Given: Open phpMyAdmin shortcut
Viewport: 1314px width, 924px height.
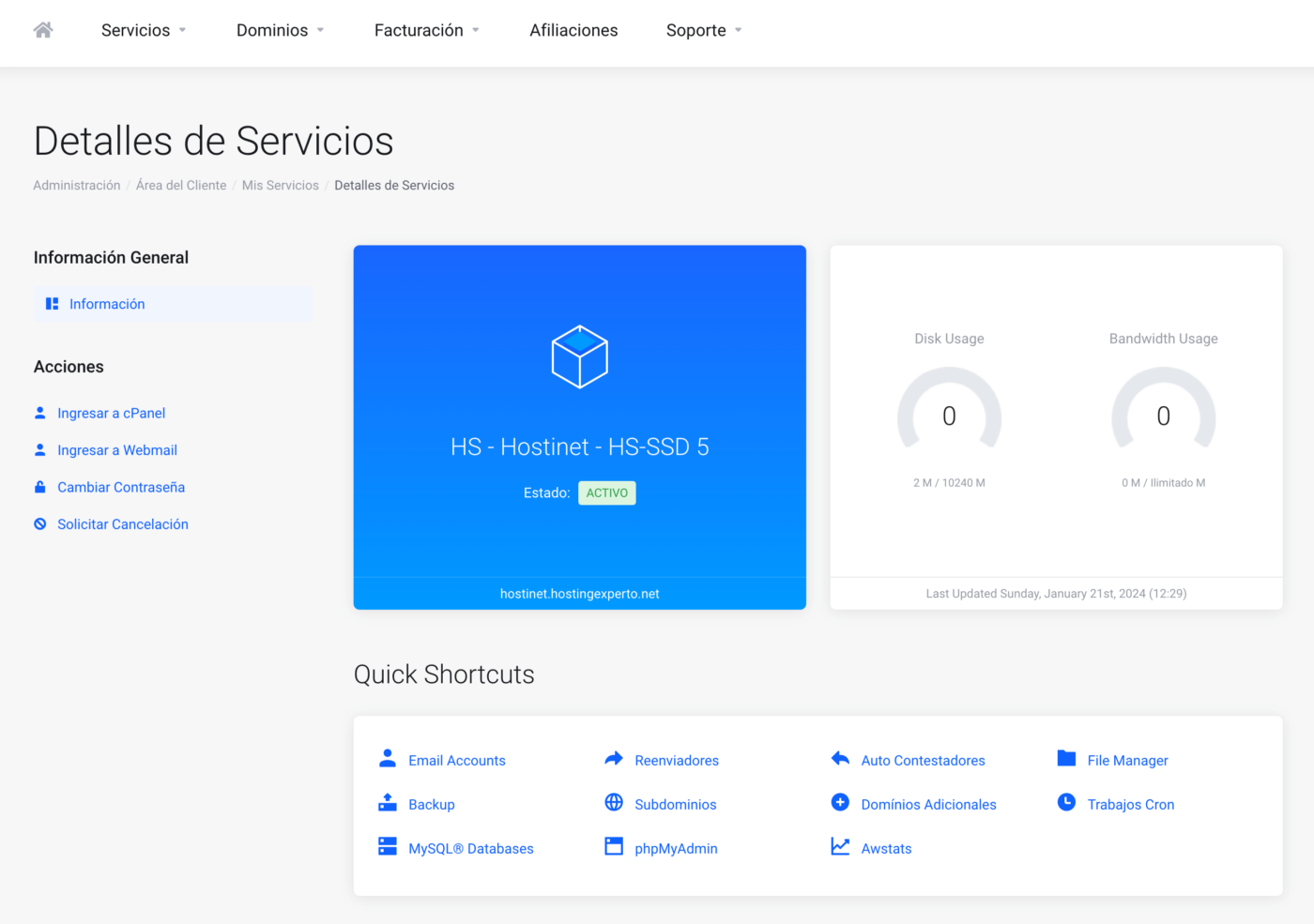Looking at the screenshot, I should [676, 848].
